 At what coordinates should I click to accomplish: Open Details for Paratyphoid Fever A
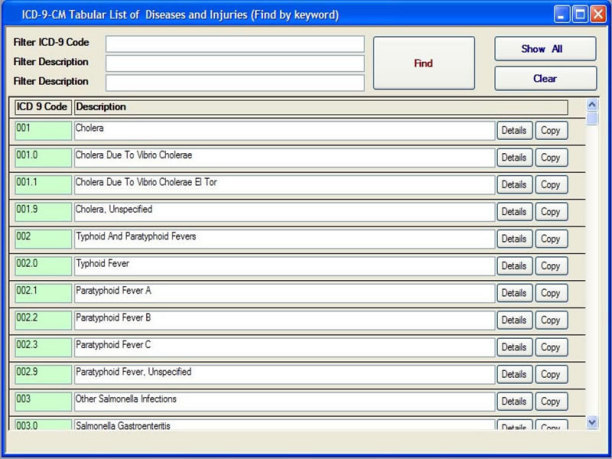[x=514, y=293]
